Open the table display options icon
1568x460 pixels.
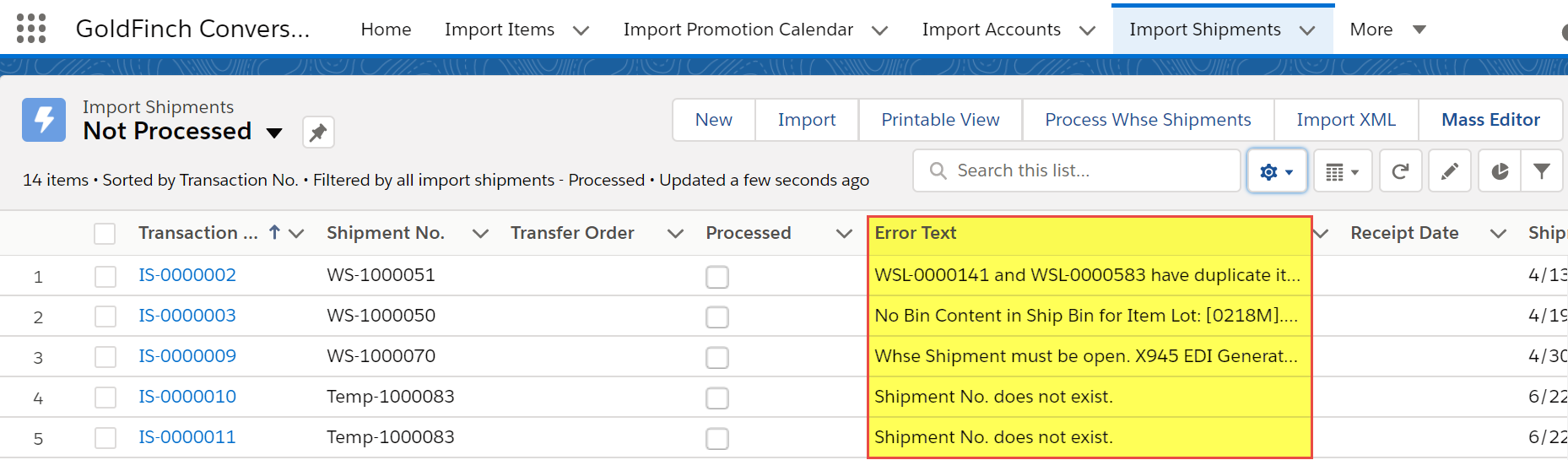click(1342, 171)
